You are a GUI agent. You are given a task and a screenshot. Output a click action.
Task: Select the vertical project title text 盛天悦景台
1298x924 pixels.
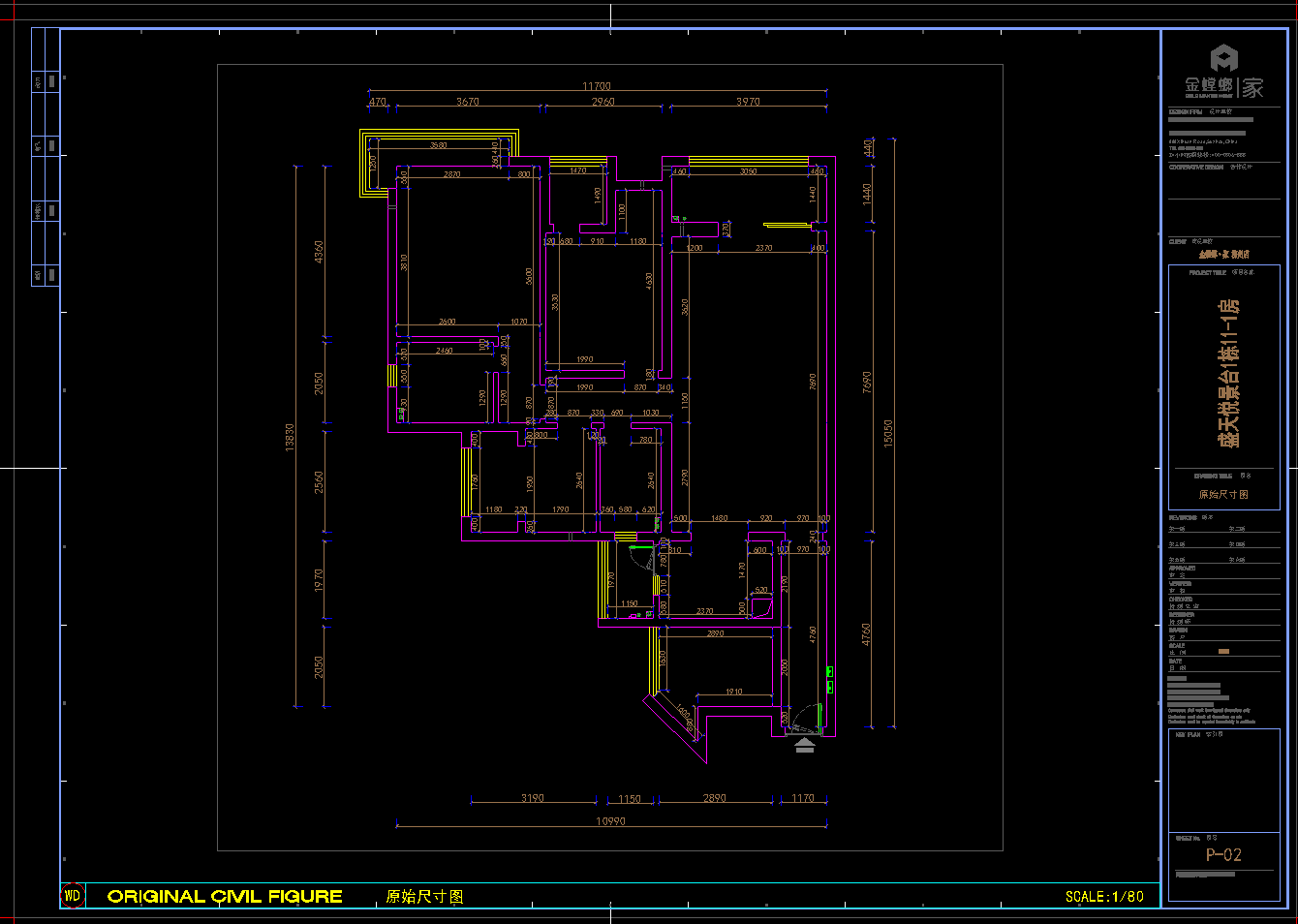(x=1228, y=373)
